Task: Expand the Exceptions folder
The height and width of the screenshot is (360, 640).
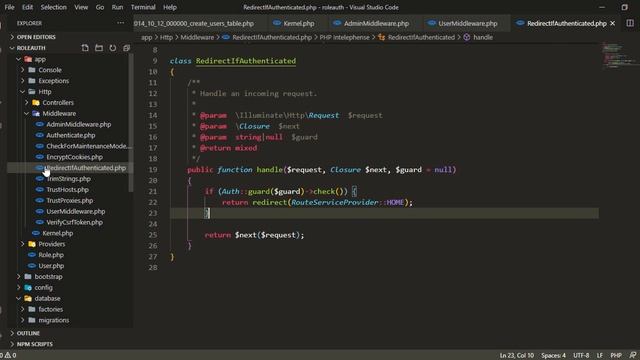Action: click(53, 81)
